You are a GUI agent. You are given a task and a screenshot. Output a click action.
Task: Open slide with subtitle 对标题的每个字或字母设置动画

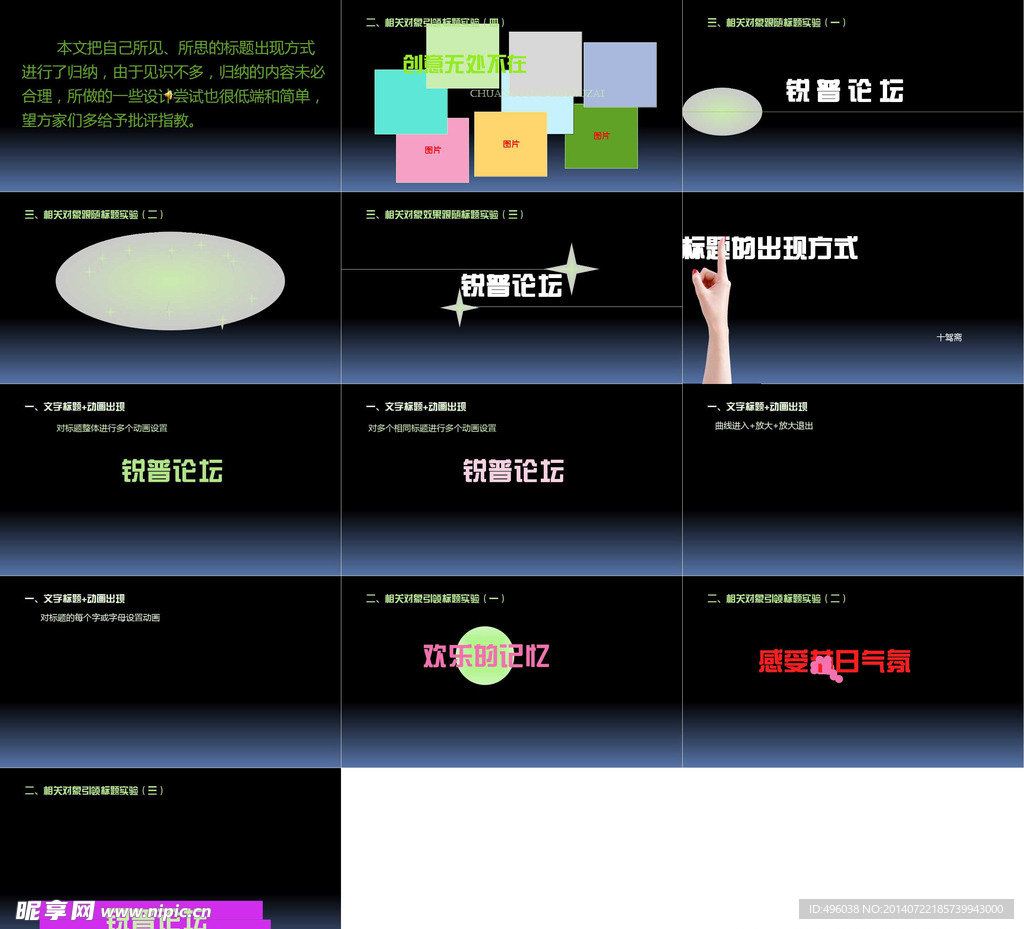[170, 672]
